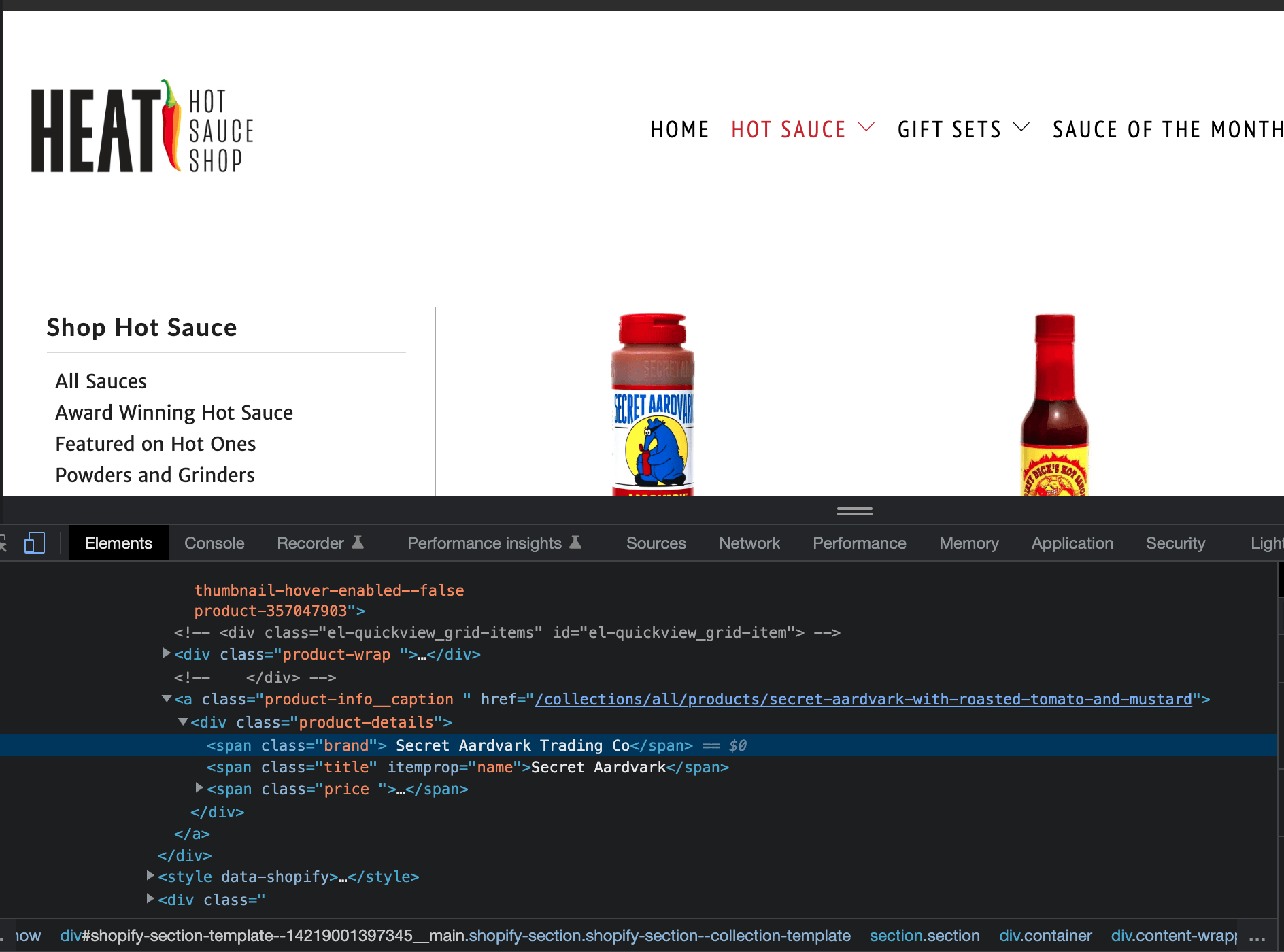Click the Heat Hot Sauce Shop logo
This screenshot has width=1284, height=952.
[143, 126]
